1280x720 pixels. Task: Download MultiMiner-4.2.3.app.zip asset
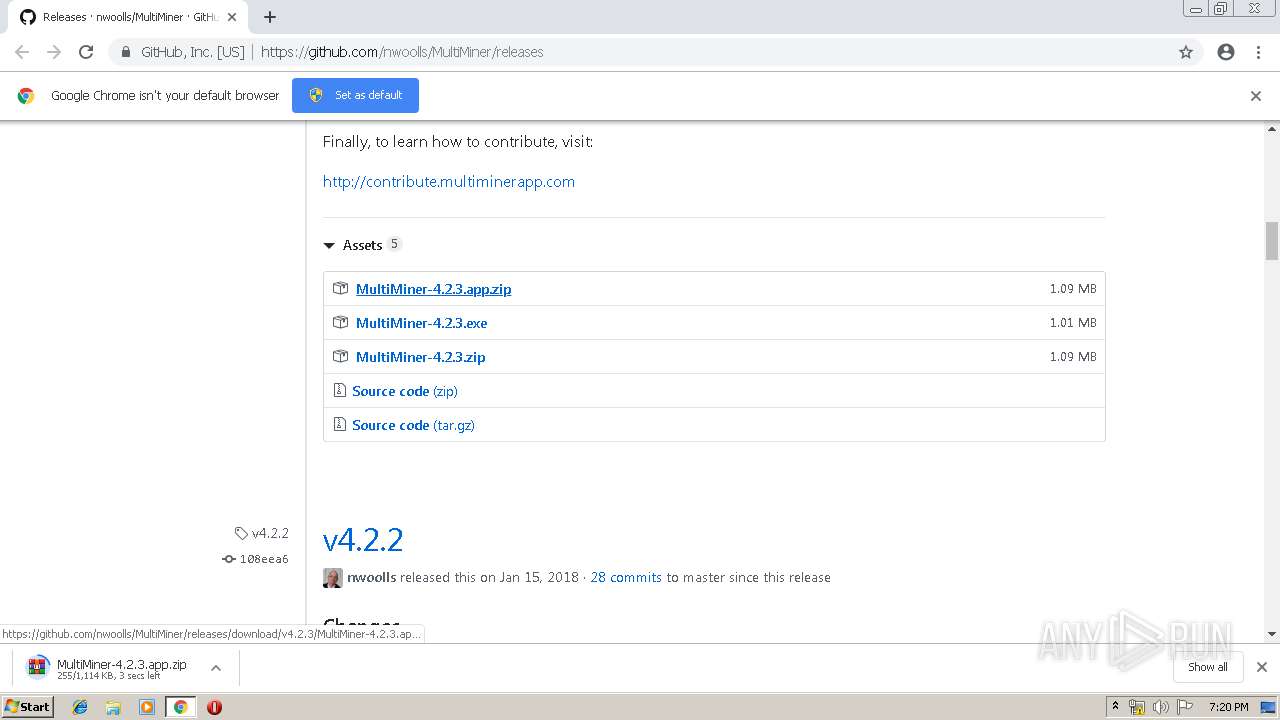(x=433, y=289)
